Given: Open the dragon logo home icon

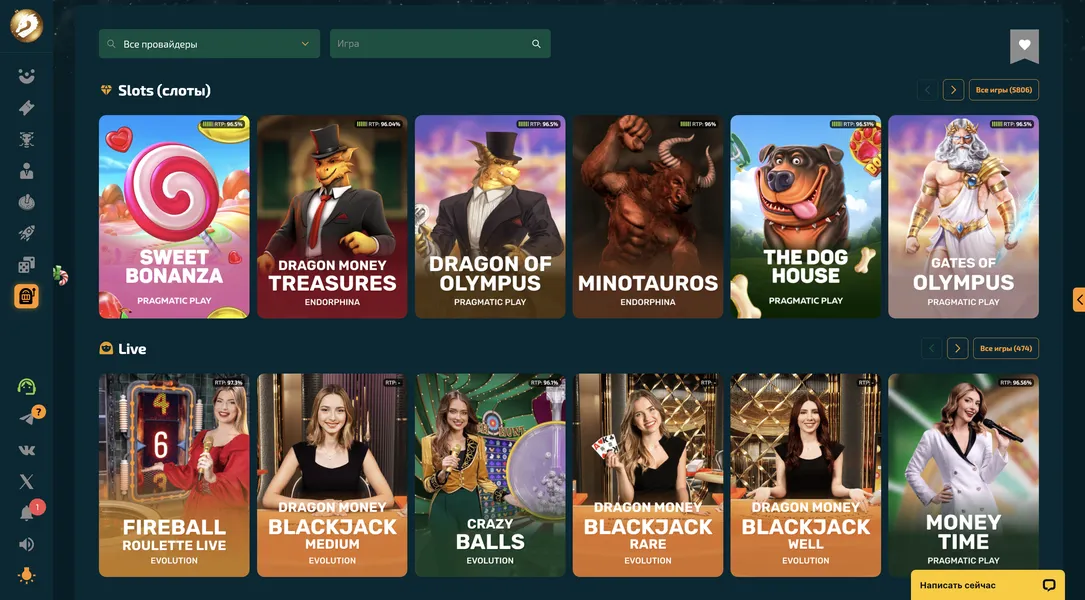Looking at the screenshot, I should coord(26,26).
